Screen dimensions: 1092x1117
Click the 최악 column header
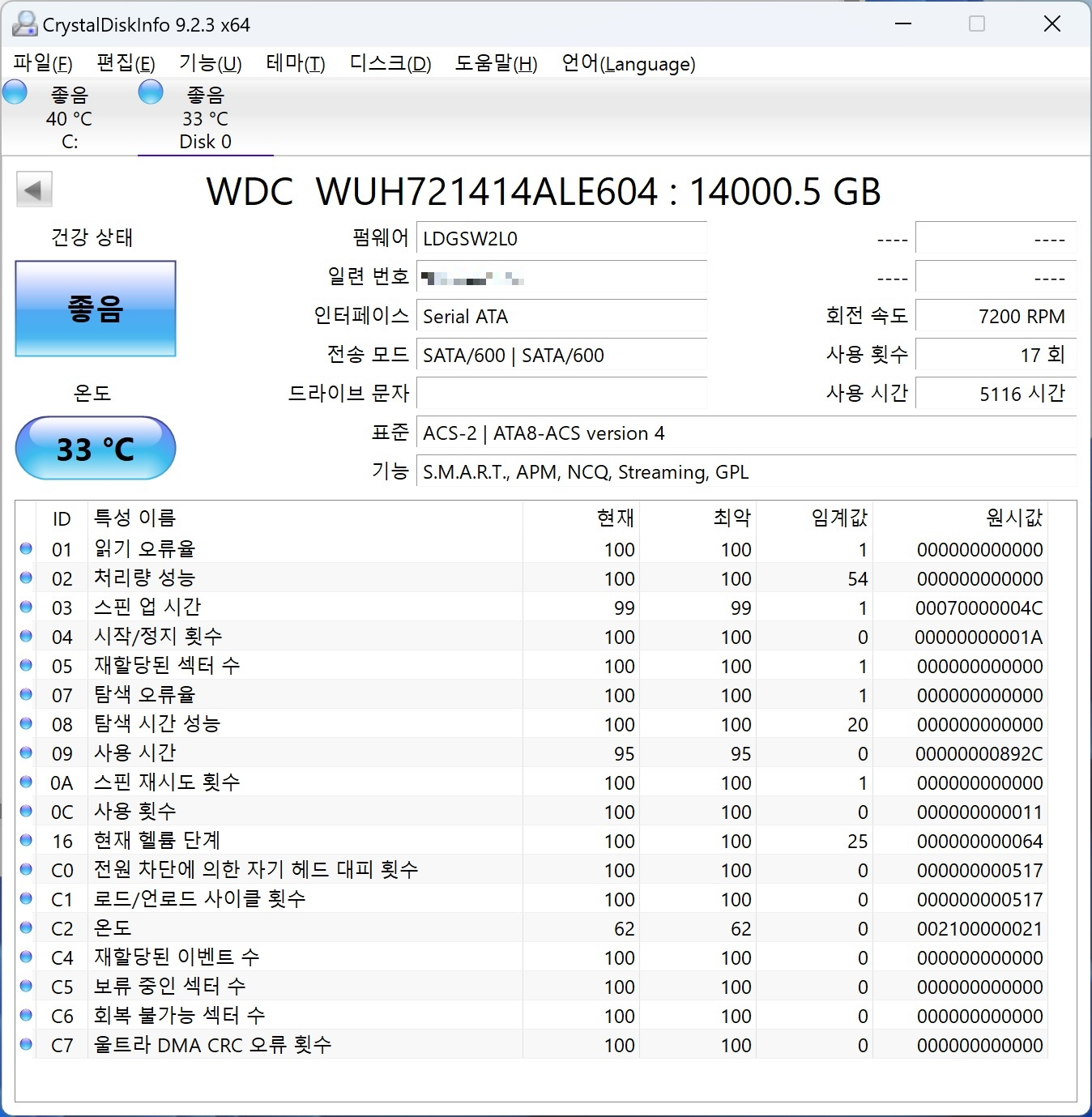click(x=697, y=518)
